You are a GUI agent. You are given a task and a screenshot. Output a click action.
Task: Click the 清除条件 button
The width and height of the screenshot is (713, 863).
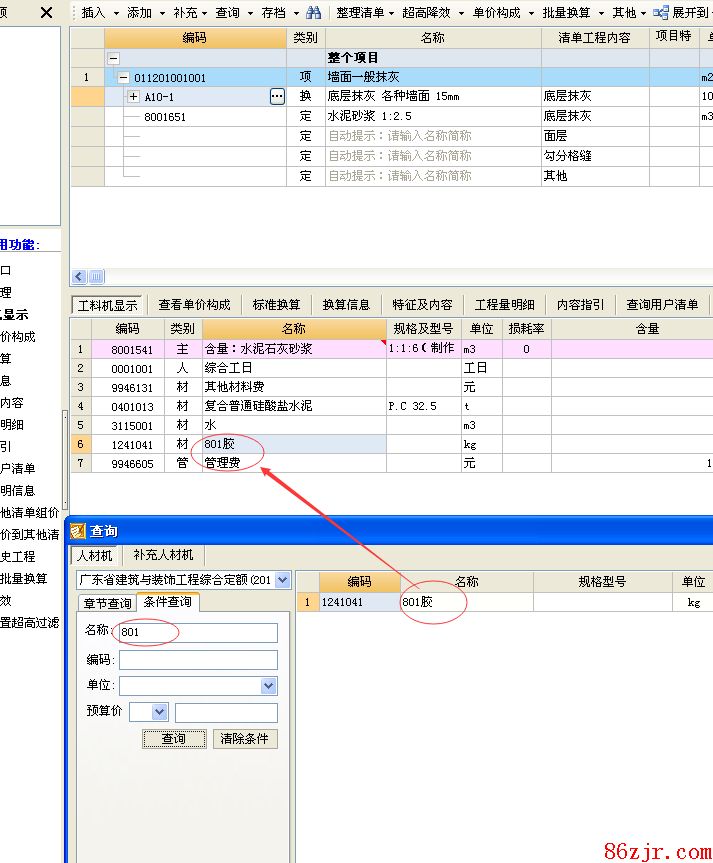click(245, 739)
